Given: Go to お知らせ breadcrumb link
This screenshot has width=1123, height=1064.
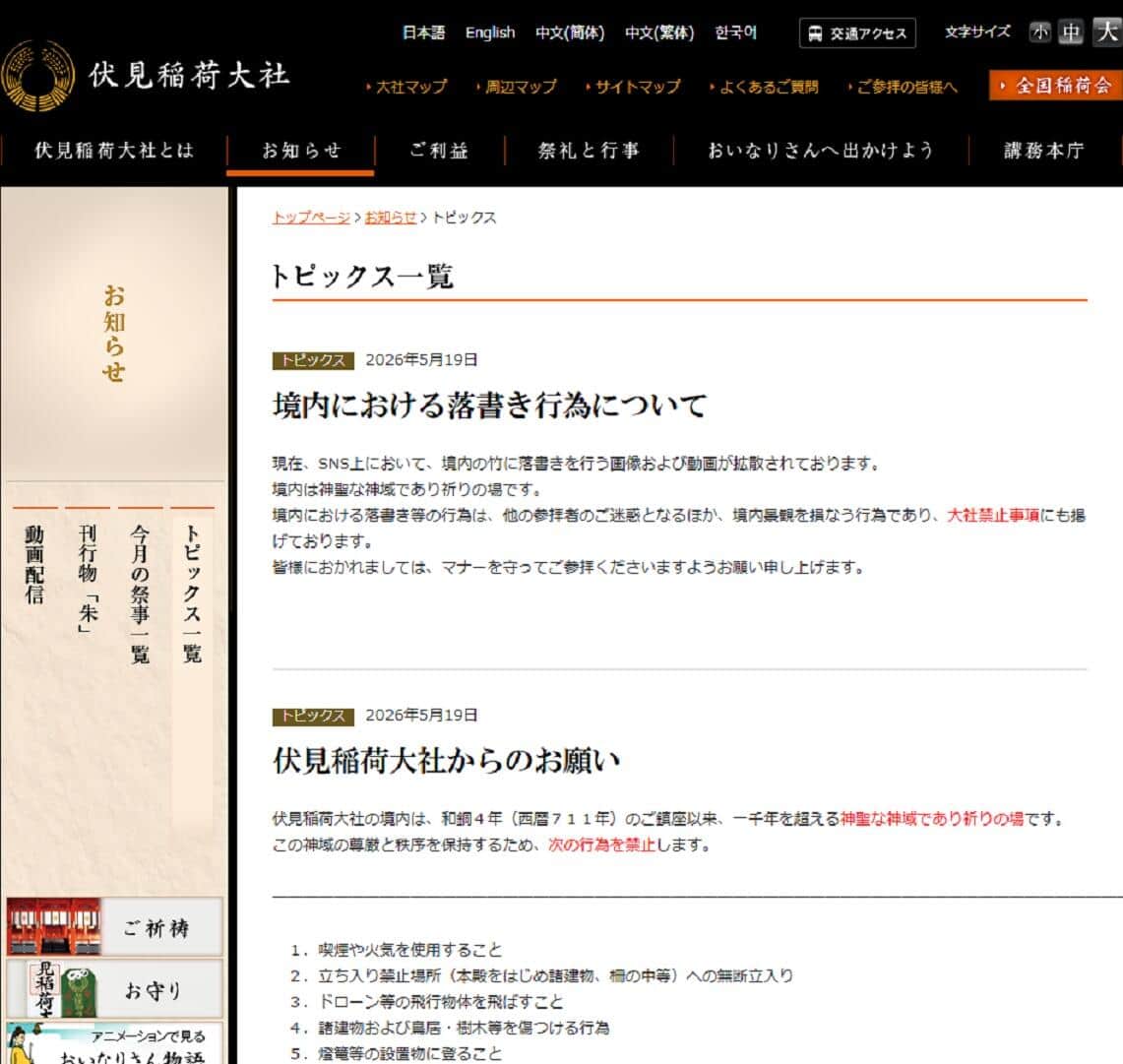Looking at the screenshot, I should (x=391, y=218).
